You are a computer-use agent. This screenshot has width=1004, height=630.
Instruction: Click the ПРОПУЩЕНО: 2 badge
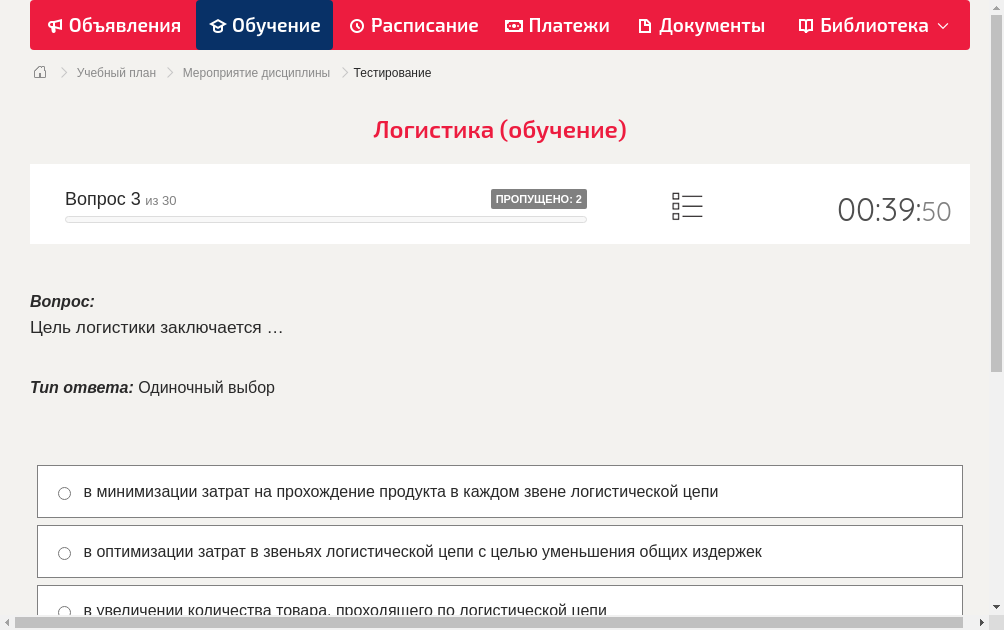point(540,198)
